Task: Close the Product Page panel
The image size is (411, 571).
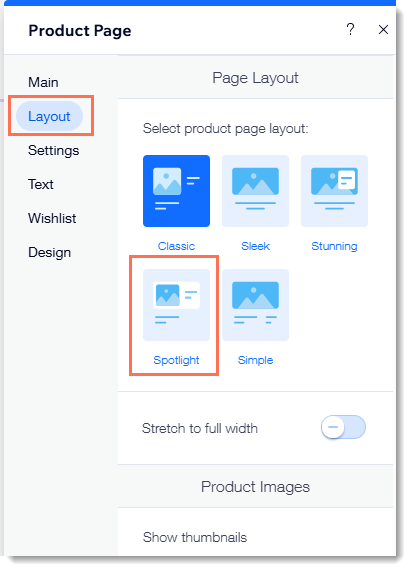Action: click(x=383, y=29)
